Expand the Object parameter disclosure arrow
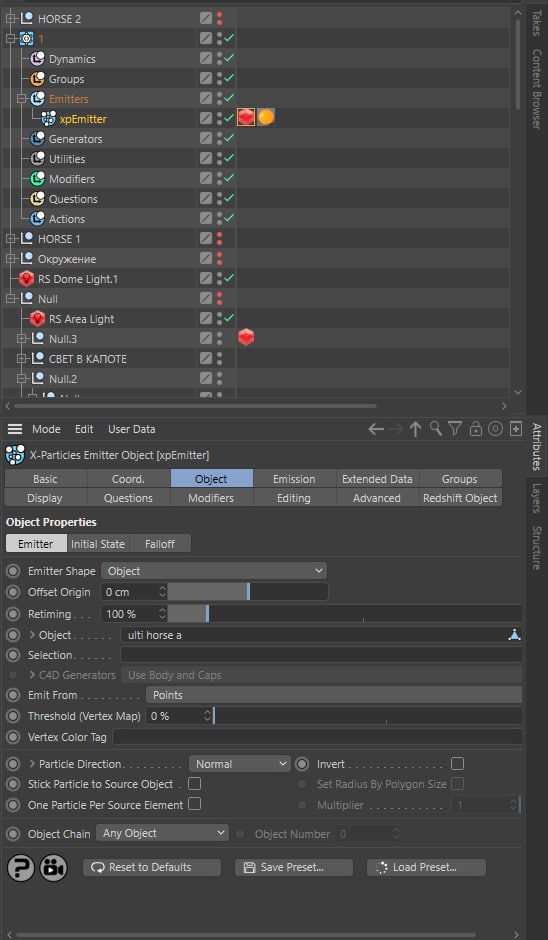Viewport: 548px width, 940px height. [32, 635]
